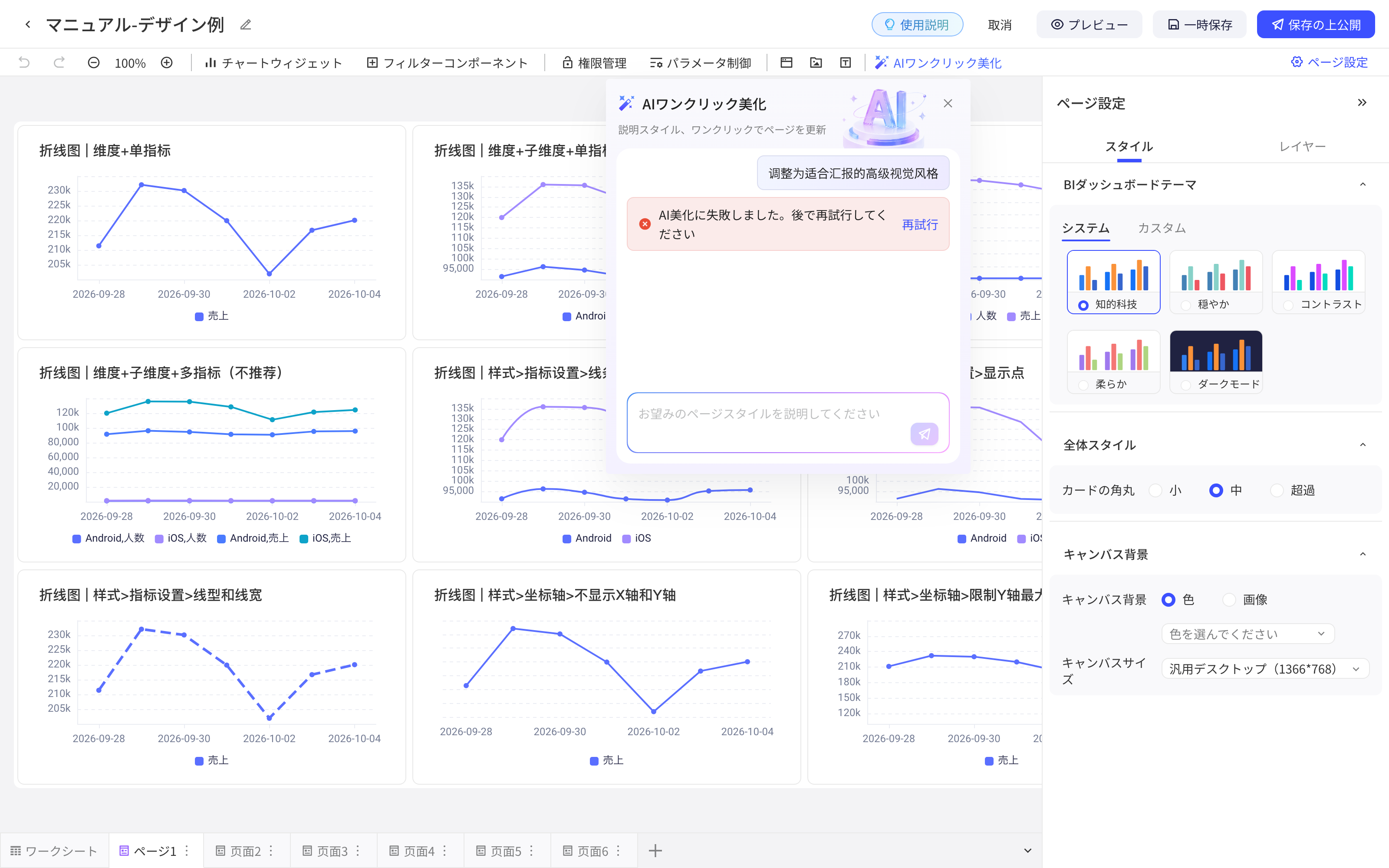
Task: Undo the last action
Action: pyautogui.click(x=24, y=62)
